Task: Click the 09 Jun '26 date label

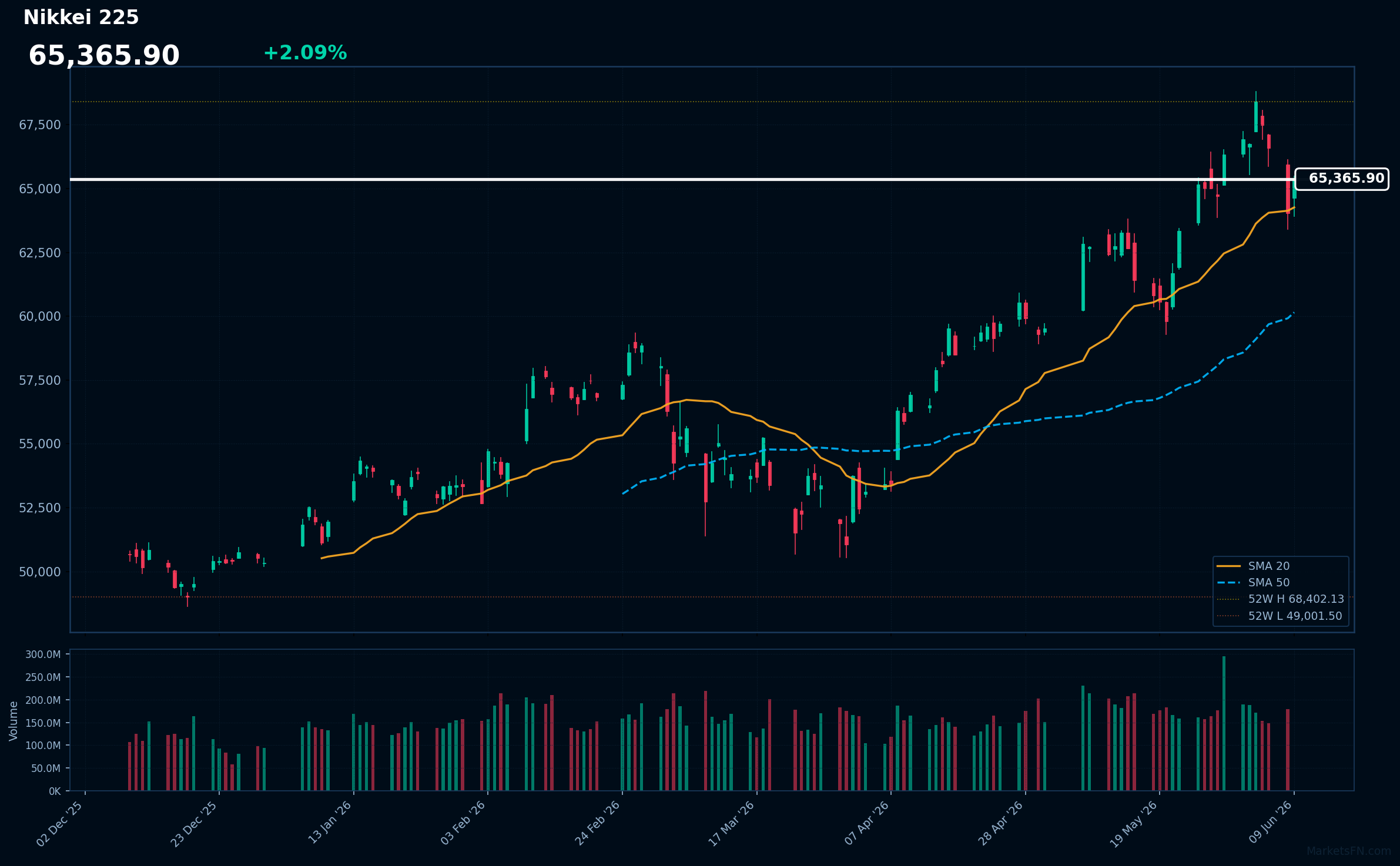Action: point(1270,822)
